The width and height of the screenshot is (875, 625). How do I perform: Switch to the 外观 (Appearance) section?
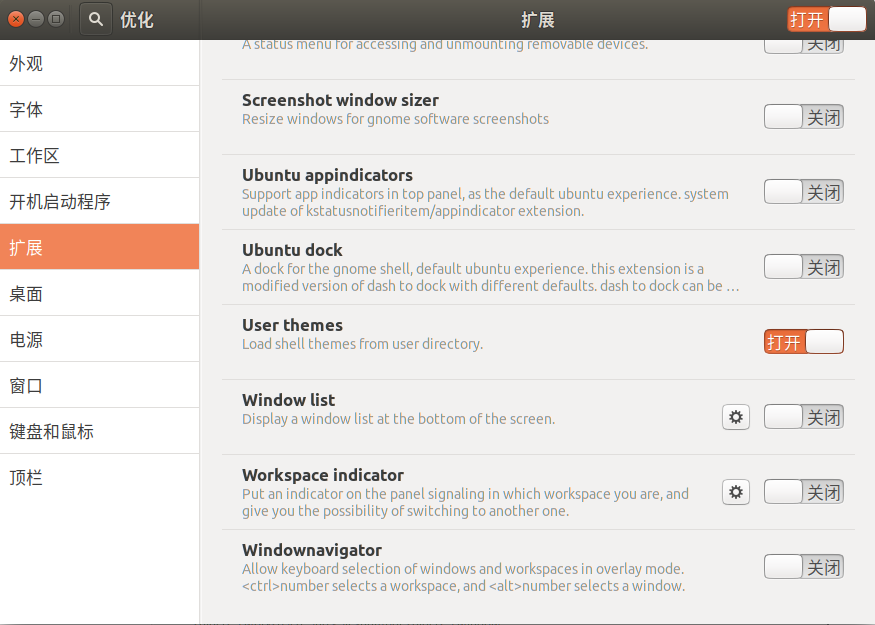point(100,62)
